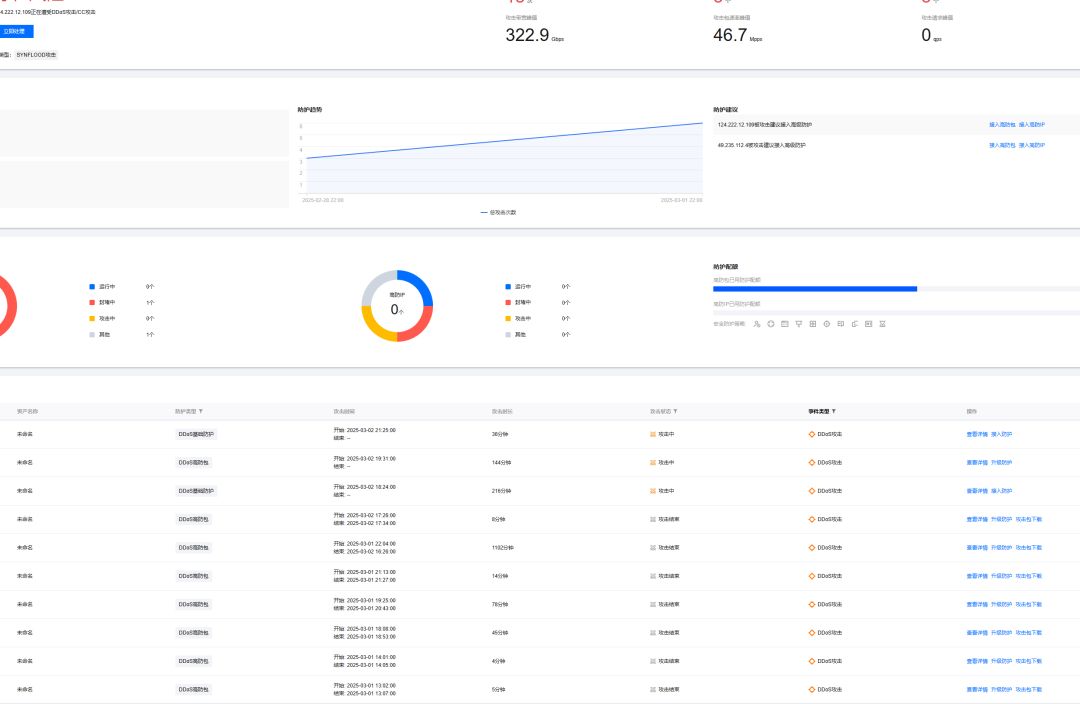
Task: Open the 攻击状态 column filter
Action: pos(675,411)
